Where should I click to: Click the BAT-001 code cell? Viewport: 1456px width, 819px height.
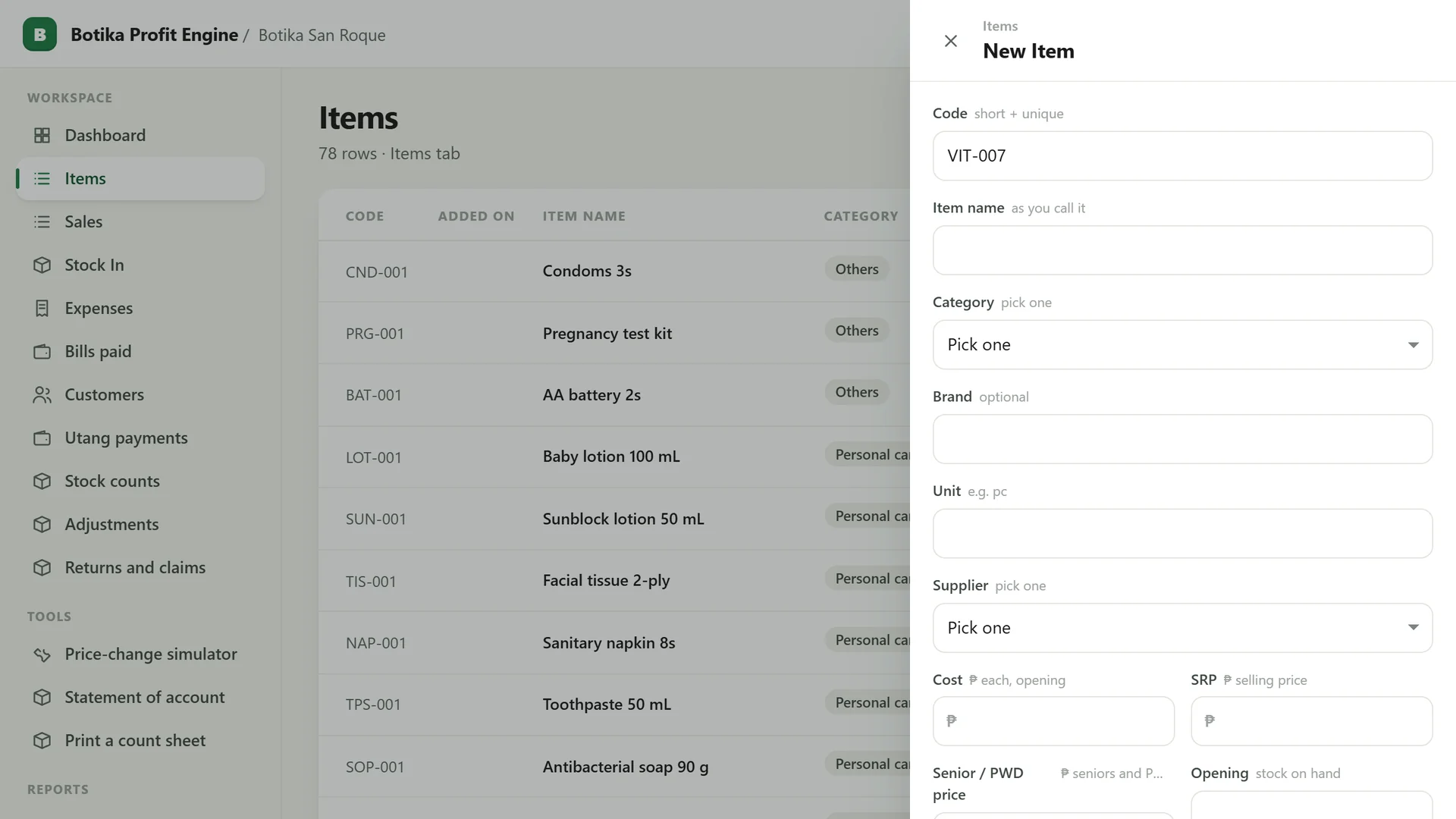pyautogui.click(x=374, y=395)
